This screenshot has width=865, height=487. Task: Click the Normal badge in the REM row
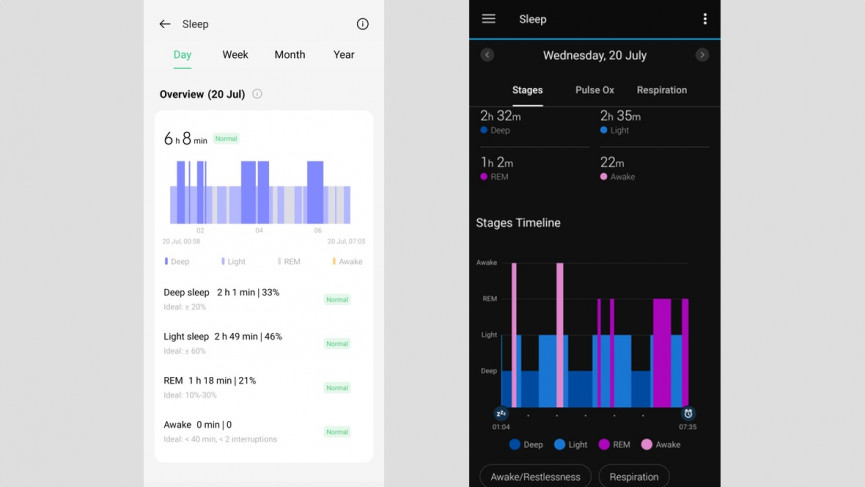click(x=337, y=388)
